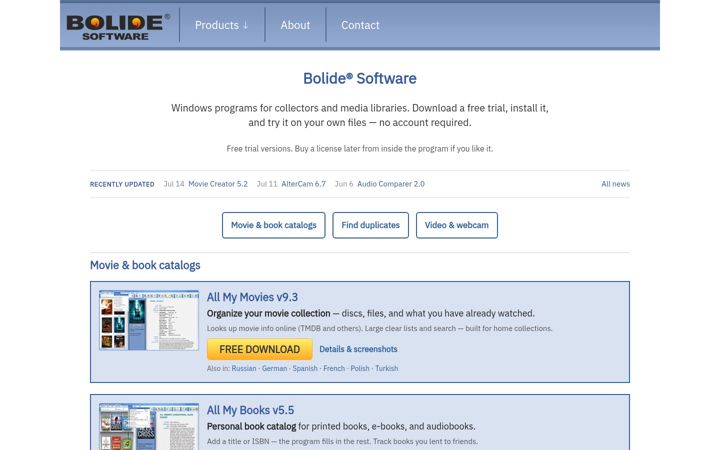Click the Bolide® Software page heading

tap(360, 78)
